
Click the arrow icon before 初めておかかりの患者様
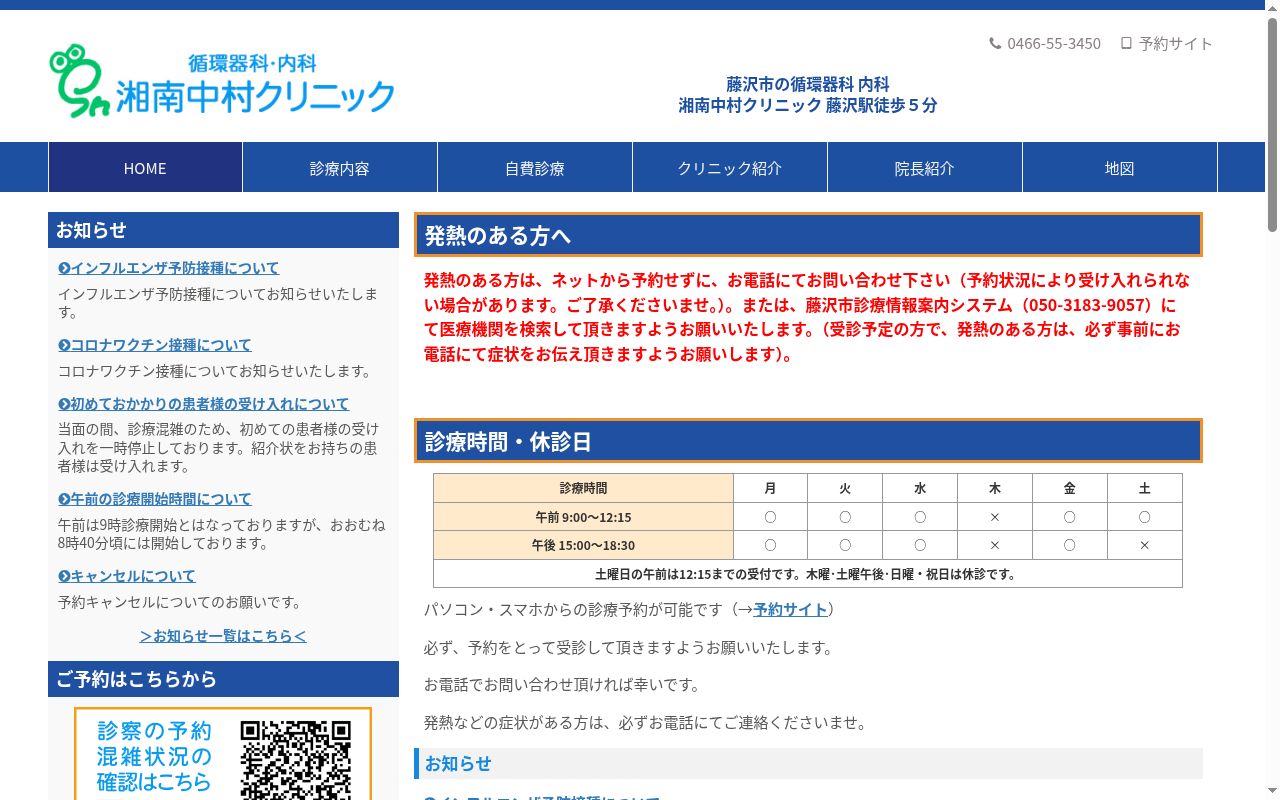coord(64,404)
